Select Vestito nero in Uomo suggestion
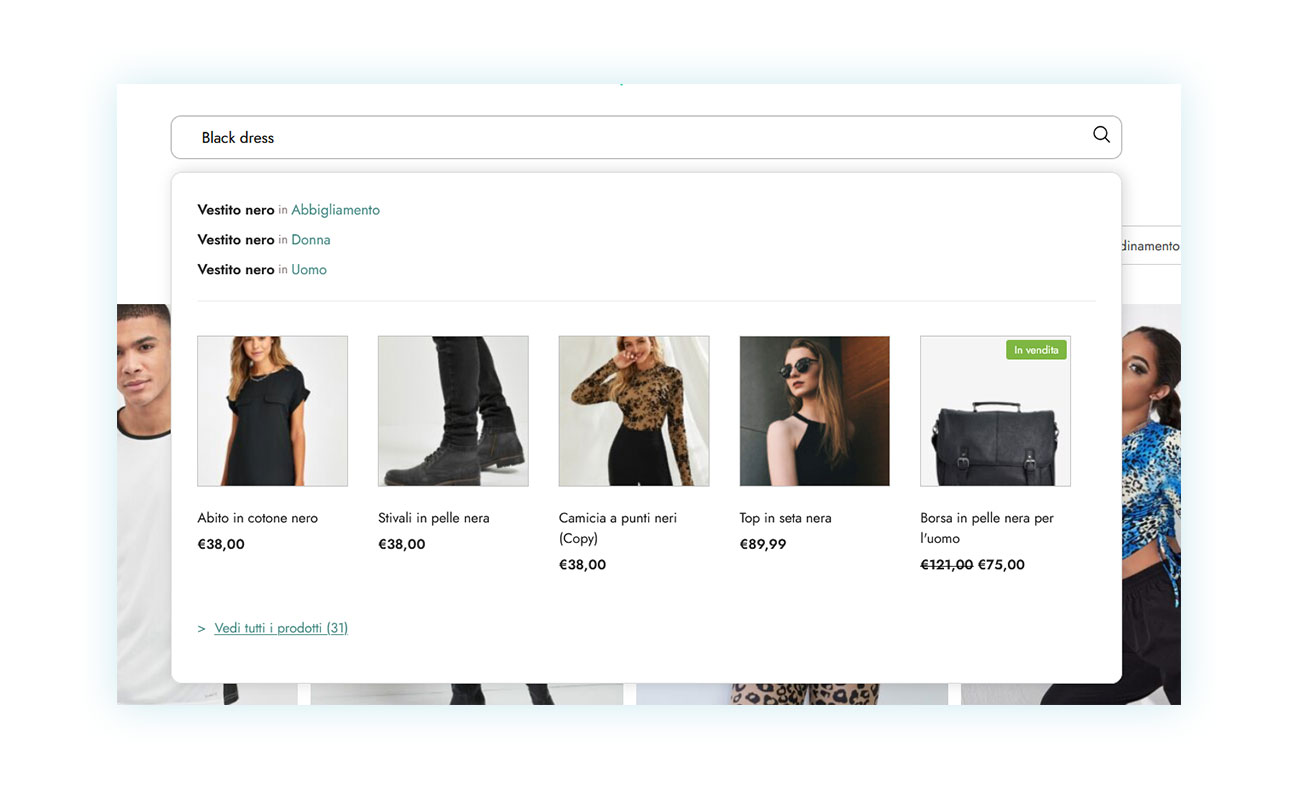 pyautogui.click(x=262, y=270)
